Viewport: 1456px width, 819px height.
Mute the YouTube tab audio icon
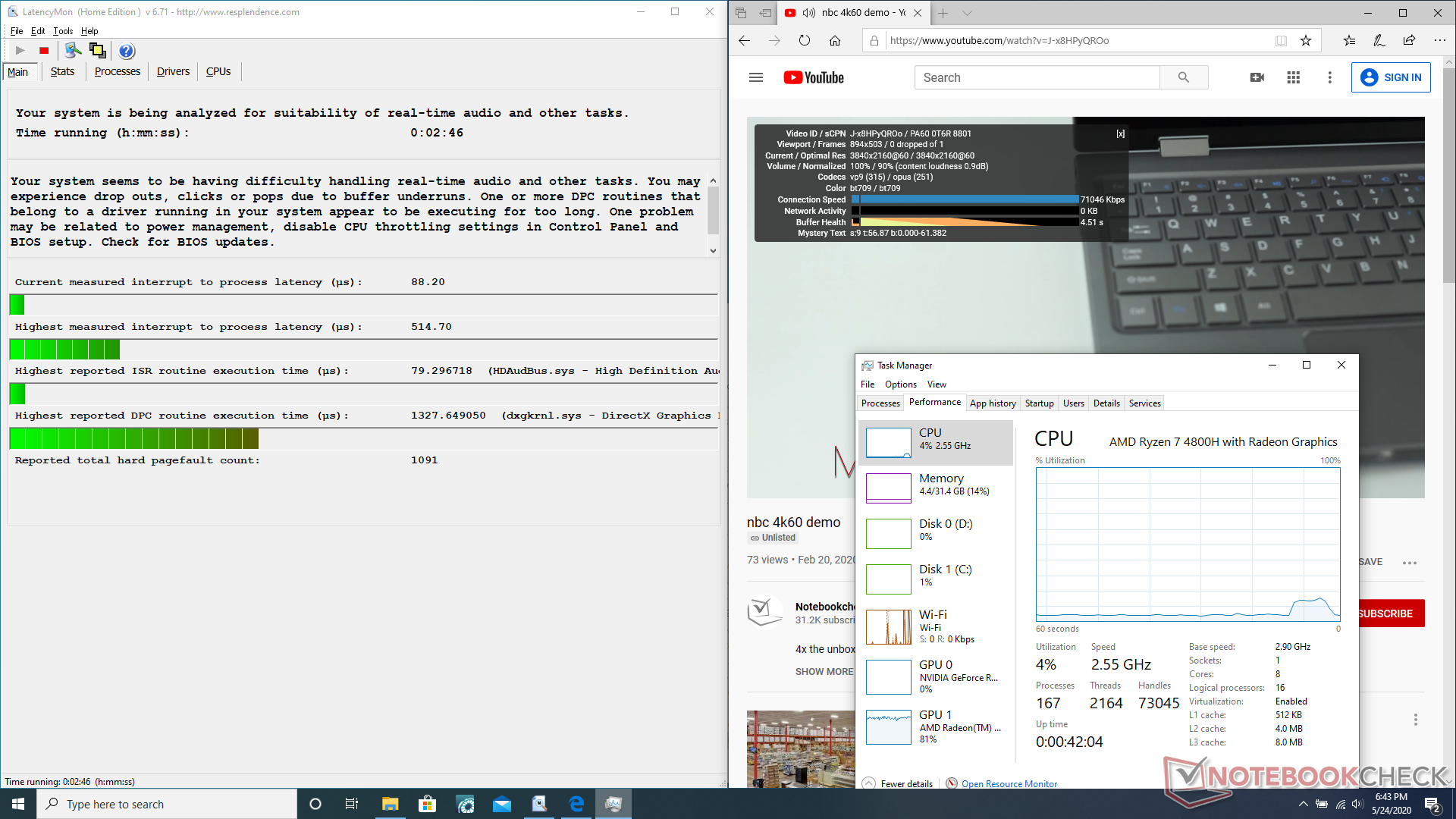coord(809,13)
